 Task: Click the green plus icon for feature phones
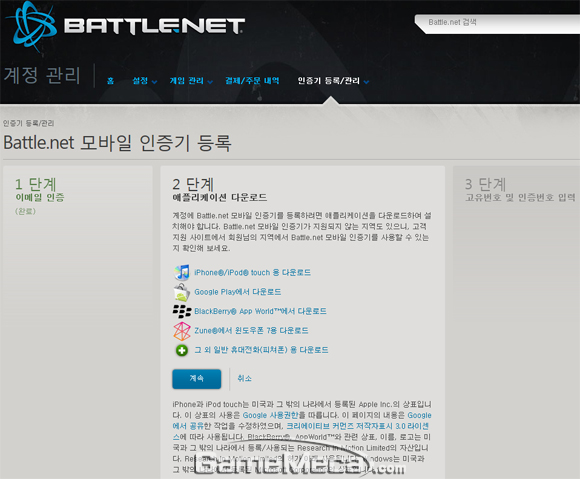(182, 350)
